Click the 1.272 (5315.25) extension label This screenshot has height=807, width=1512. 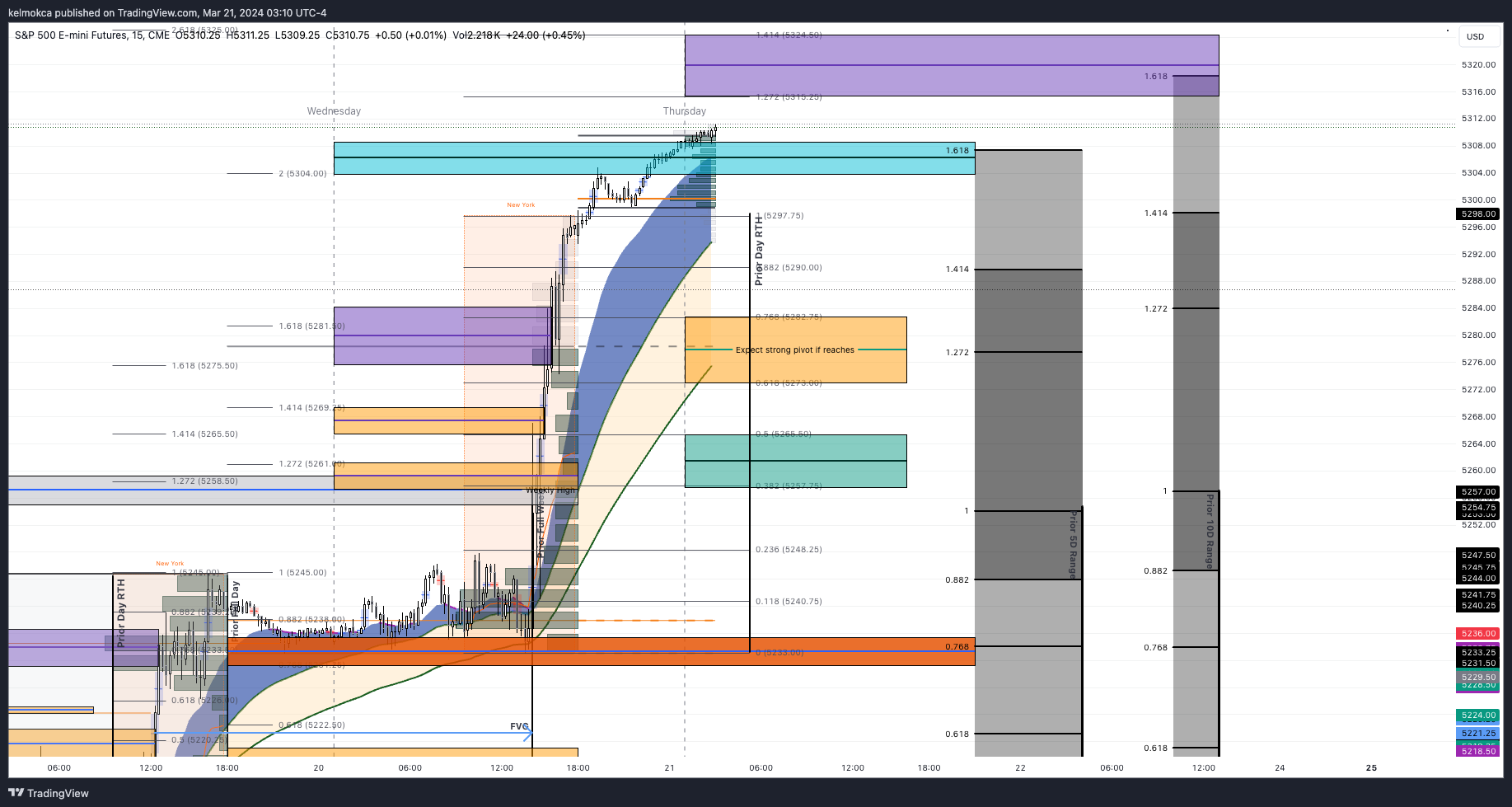(x=789, y=97)
